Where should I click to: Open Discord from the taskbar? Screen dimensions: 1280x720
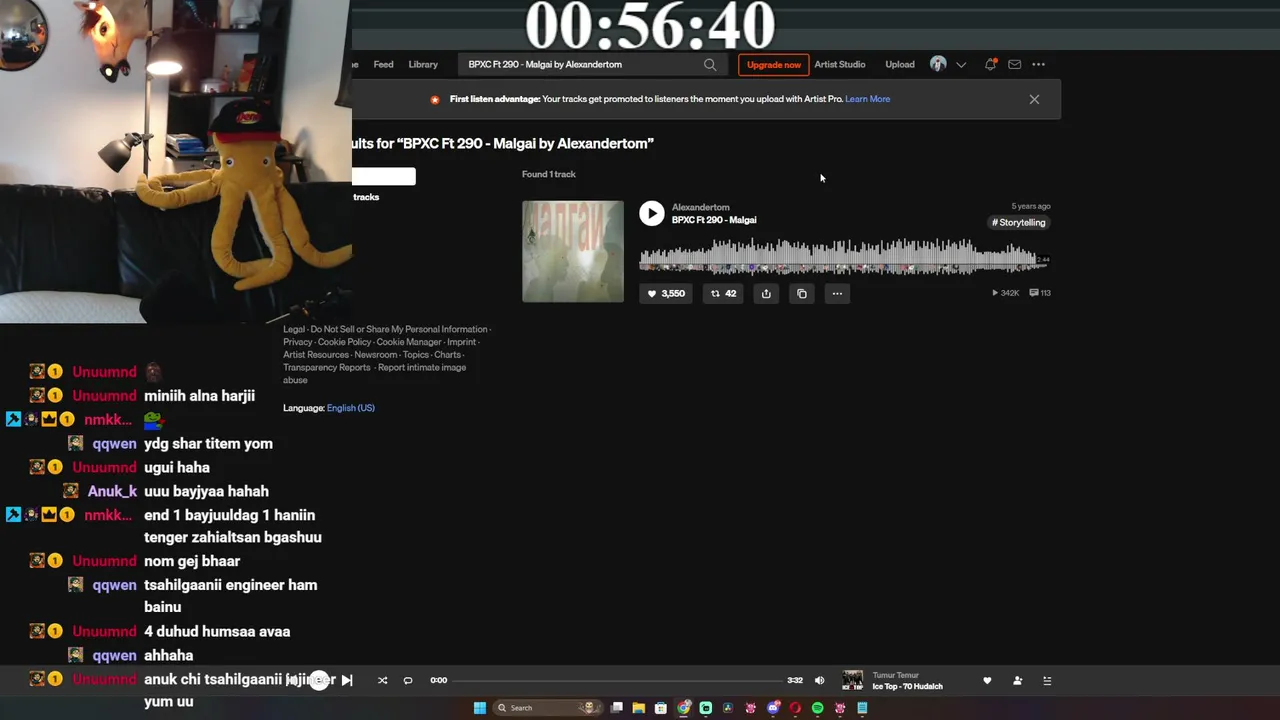pyautogui.click(x=773, y=708)
